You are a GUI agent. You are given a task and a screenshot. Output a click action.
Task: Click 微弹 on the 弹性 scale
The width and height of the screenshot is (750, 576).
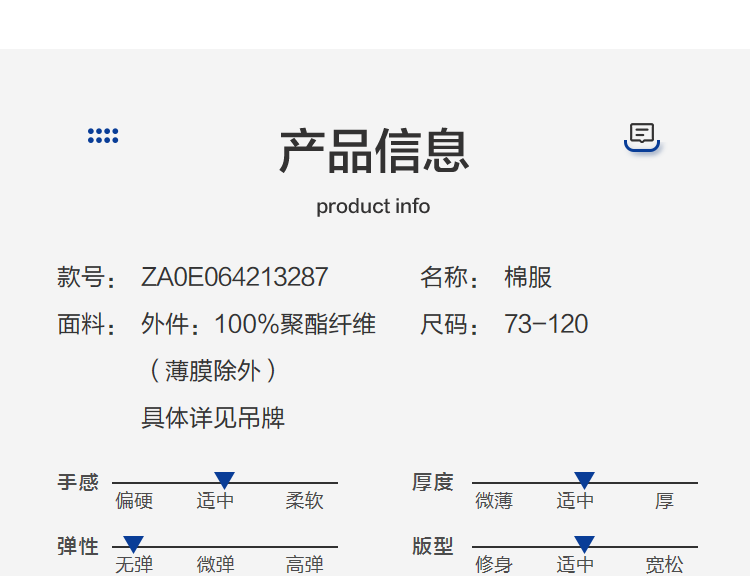pos(215,565)
